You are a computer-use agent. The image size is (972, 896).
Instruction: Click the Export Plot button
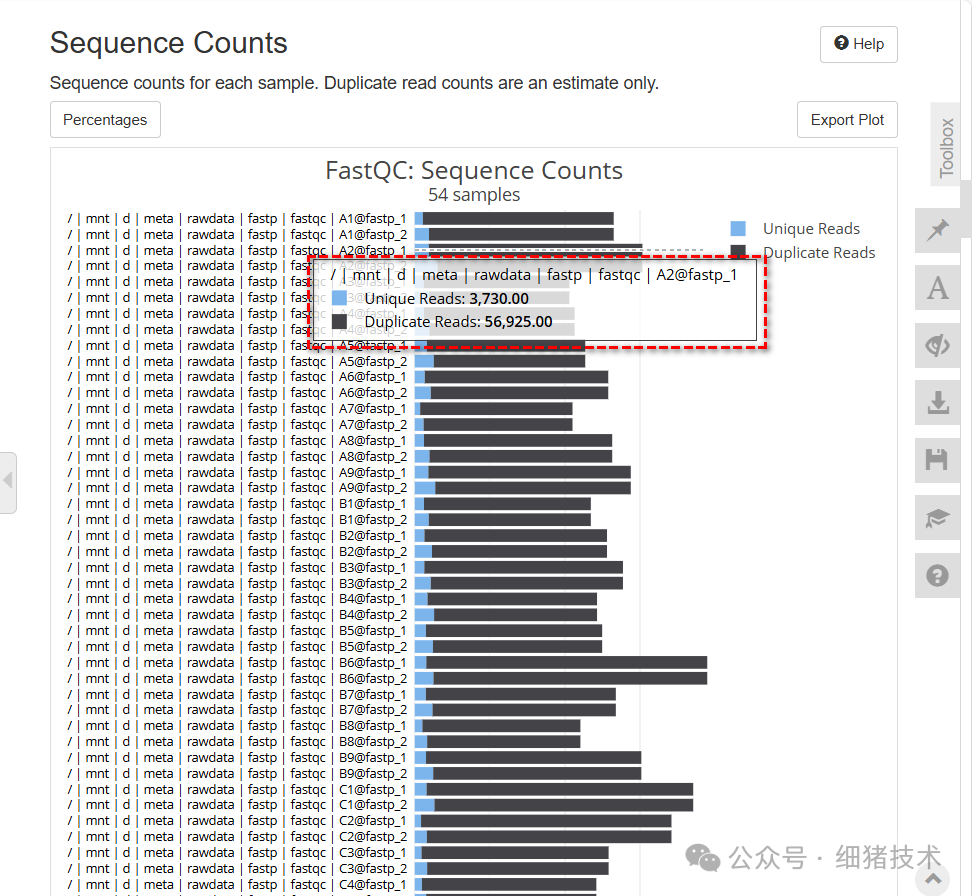[x=847, y=119]
